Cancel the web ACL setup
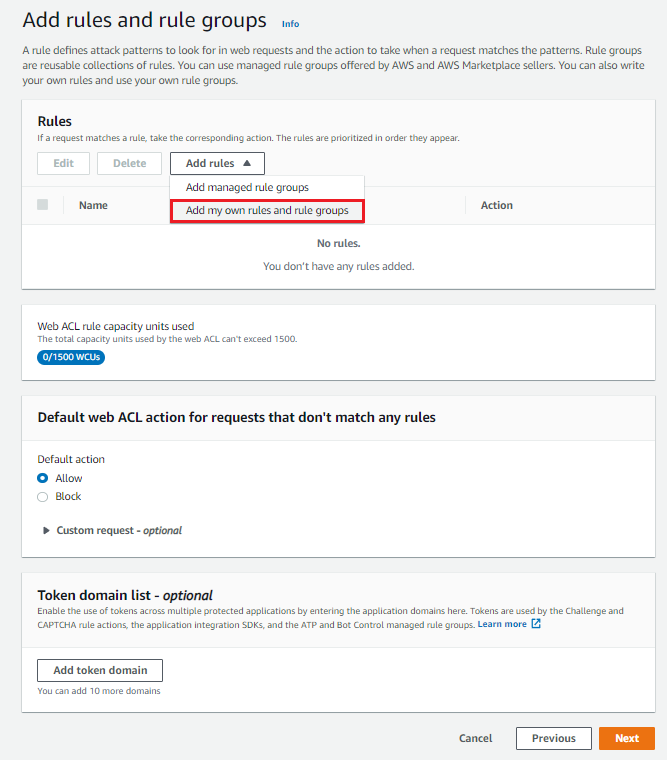 (x=475, y=738)
